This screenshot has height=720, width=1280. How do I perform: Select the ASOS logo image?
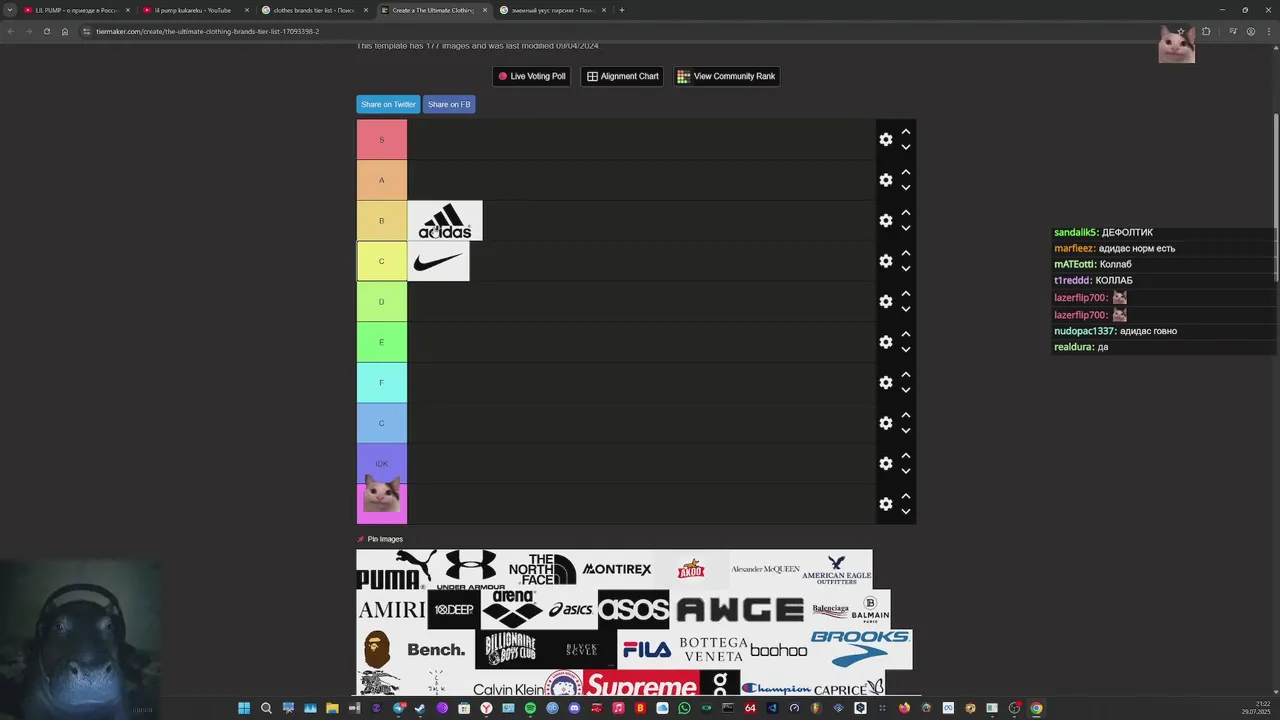(x=634, y=609)
